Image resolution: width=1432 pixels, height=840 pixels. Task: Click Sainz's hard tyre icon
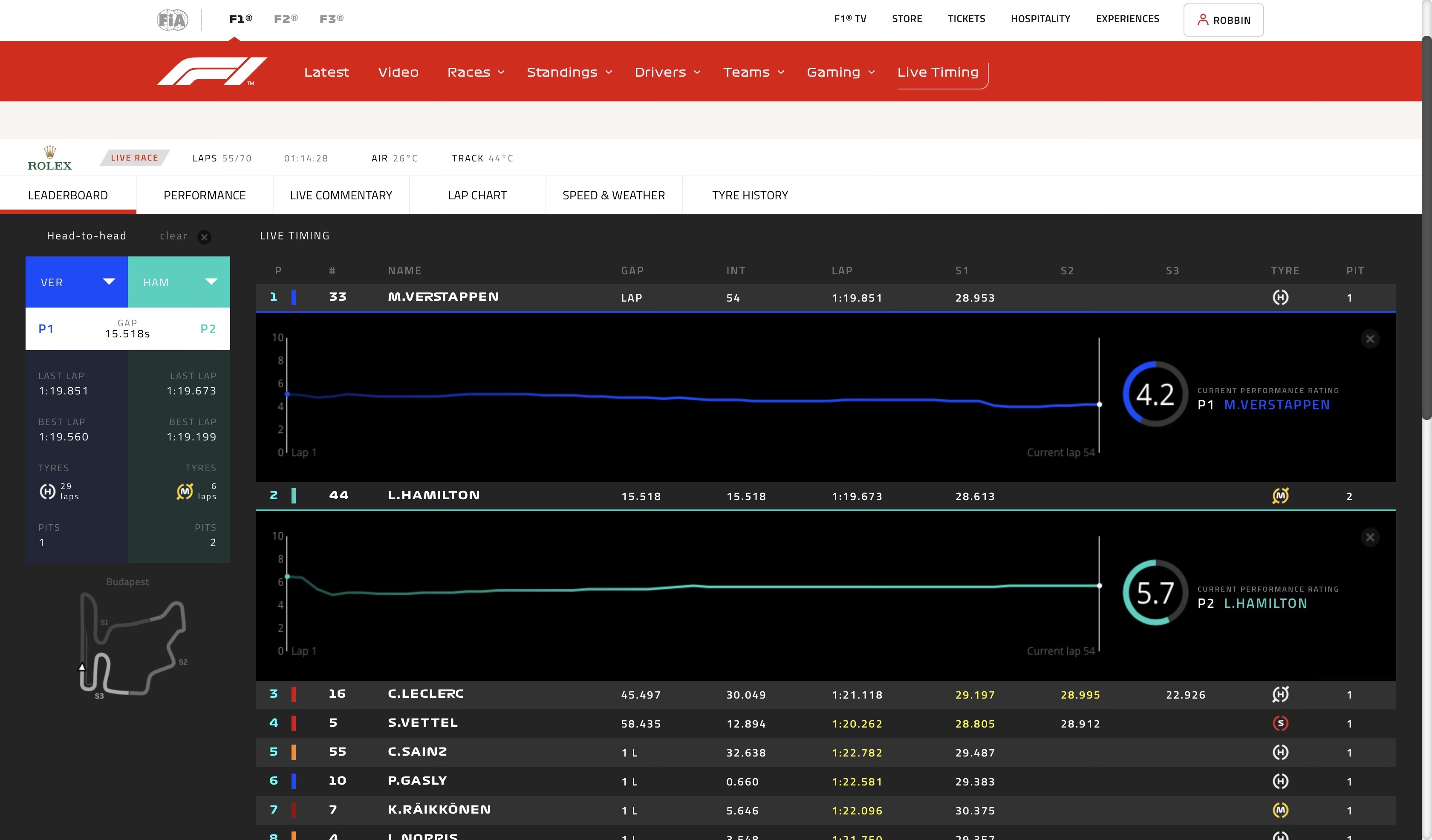[1280, 752]
